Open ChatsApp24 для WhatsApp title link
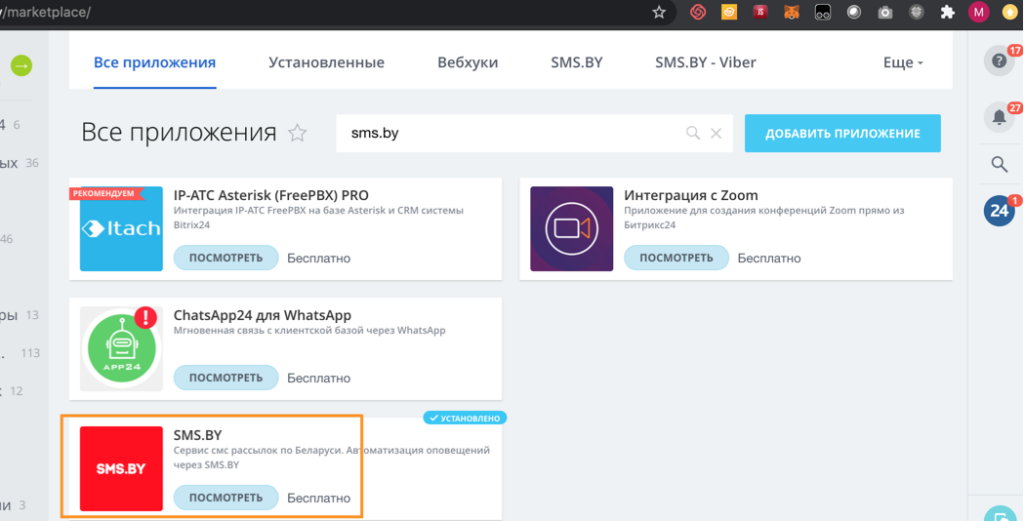The width and height of the screenshot is (1024, 521). tap(263, 315)
